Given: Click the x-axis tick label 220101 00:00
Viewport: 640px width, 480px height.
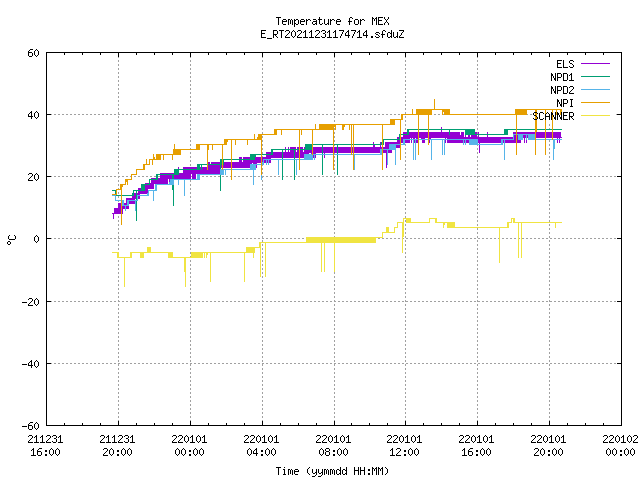Looking at the screenshot, I should 189,446.
